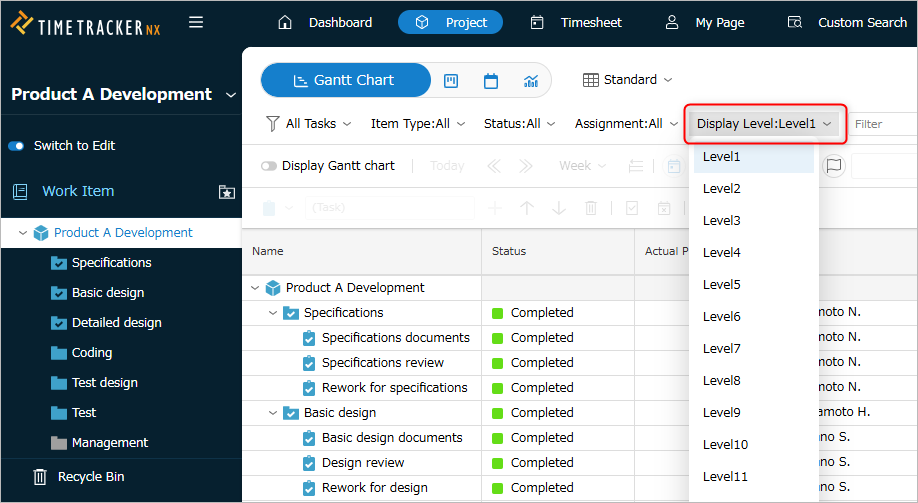This screenshot has width=918, height=503.
Task: Open the Dashboard tab
Action: point(326,22)
